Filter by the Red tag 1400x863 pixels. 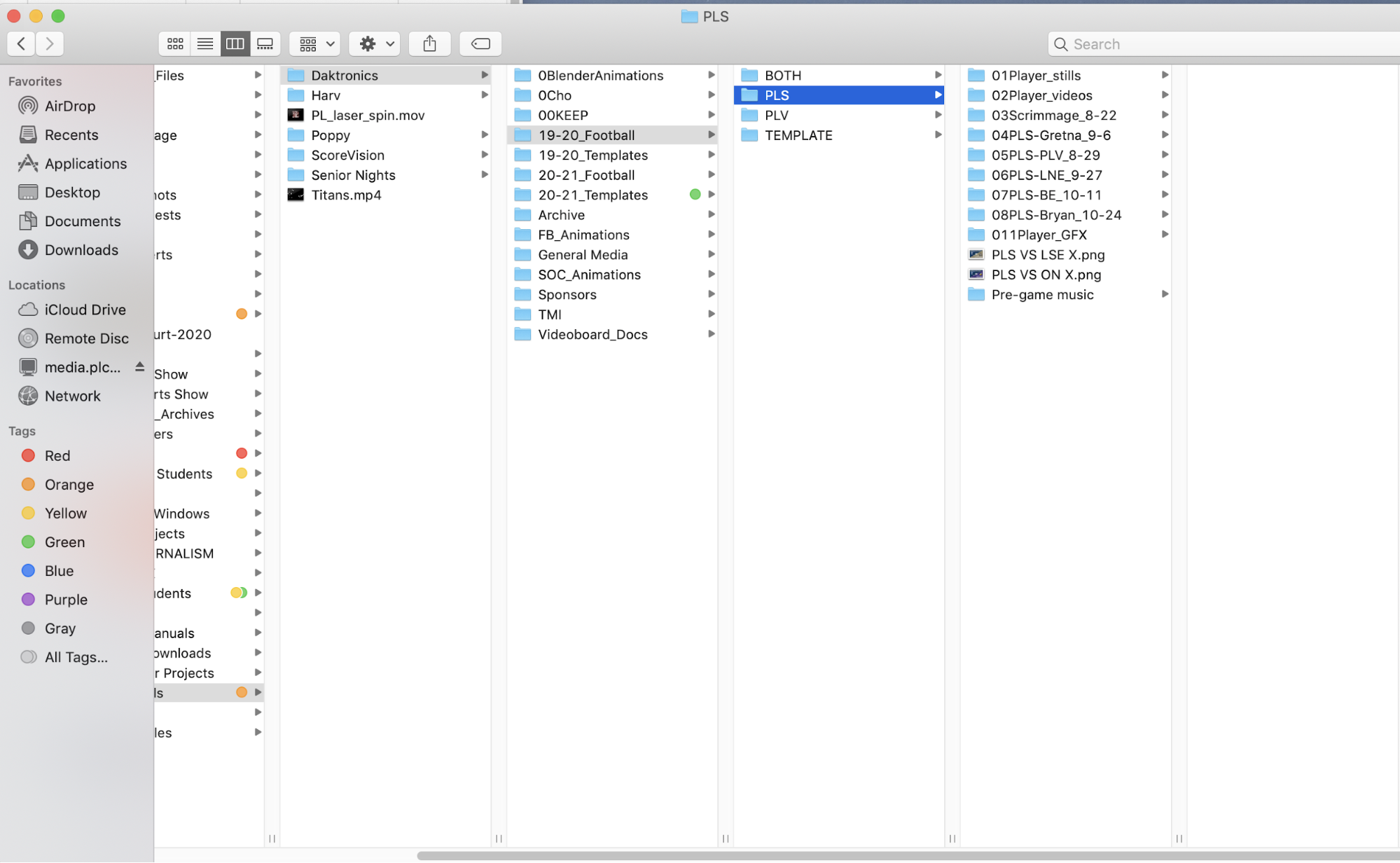click(57, 456)
